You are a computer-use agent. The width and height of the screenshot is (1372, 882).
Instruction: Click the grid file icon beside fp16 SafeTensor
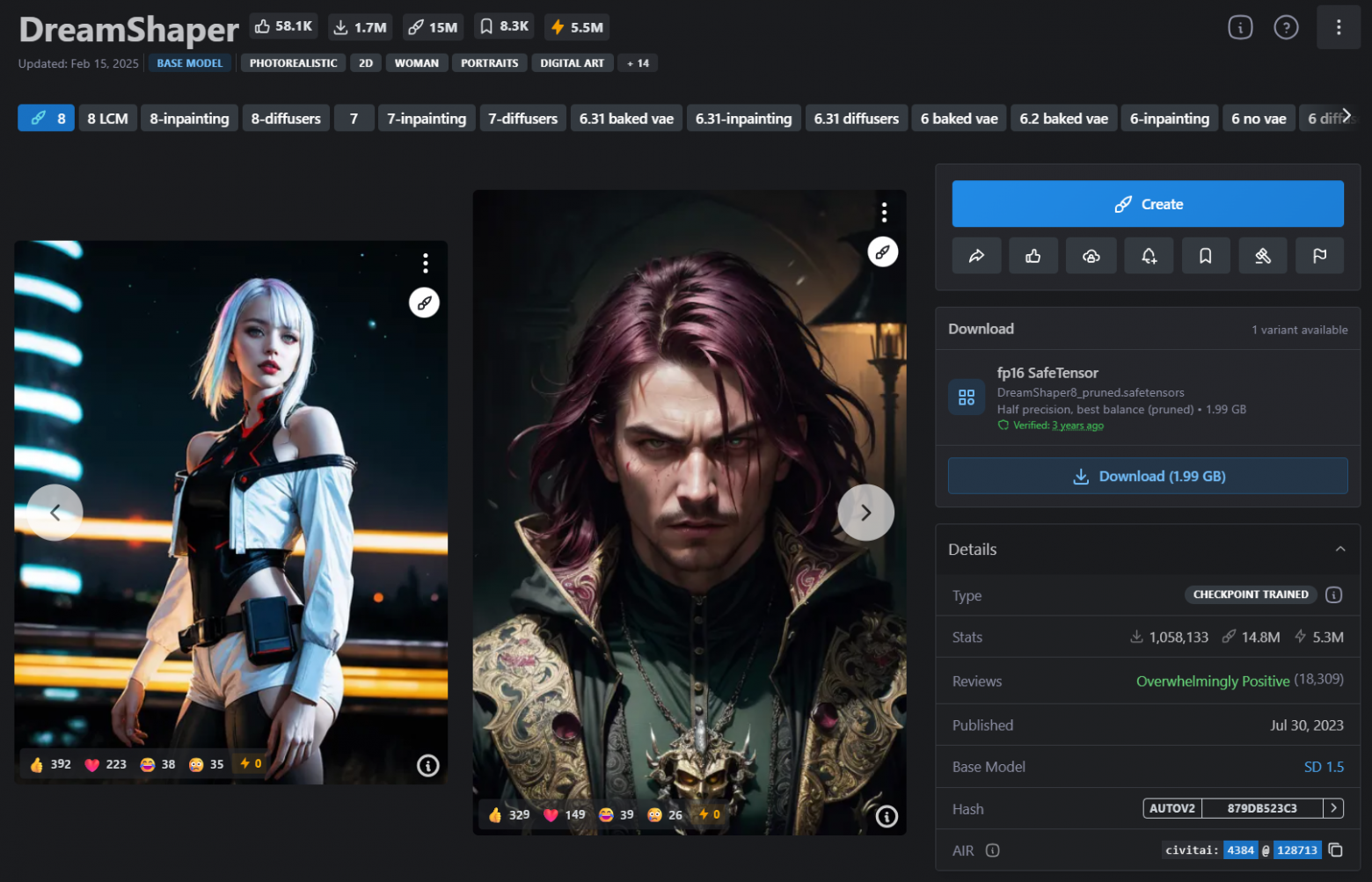[x=967, y=397]
